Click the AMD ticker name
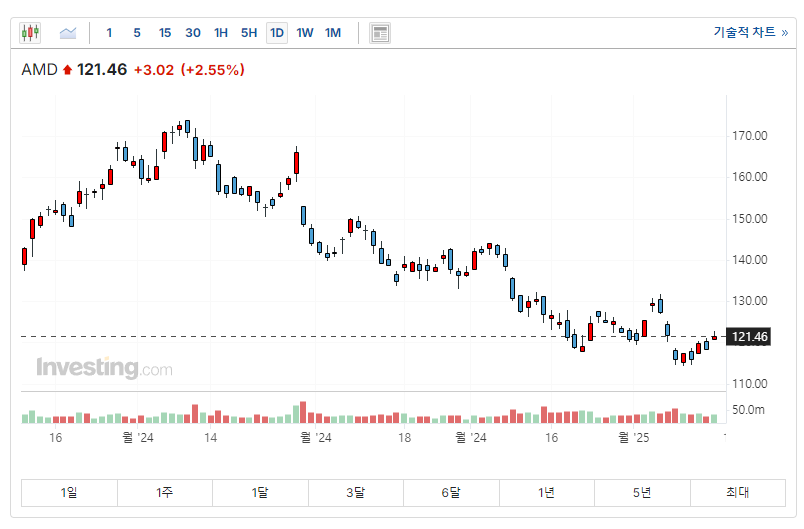Screen dimensions: 804x529 [x=39, y=70]
